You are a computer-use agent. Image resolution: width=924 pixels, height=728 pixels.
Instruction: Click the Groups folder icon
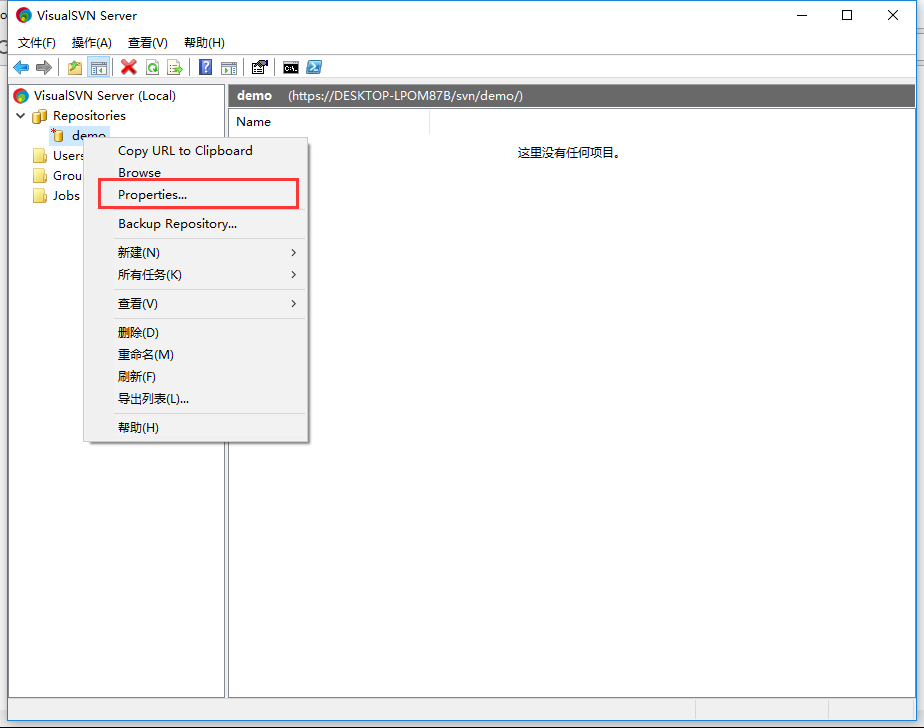pos(39,176)
